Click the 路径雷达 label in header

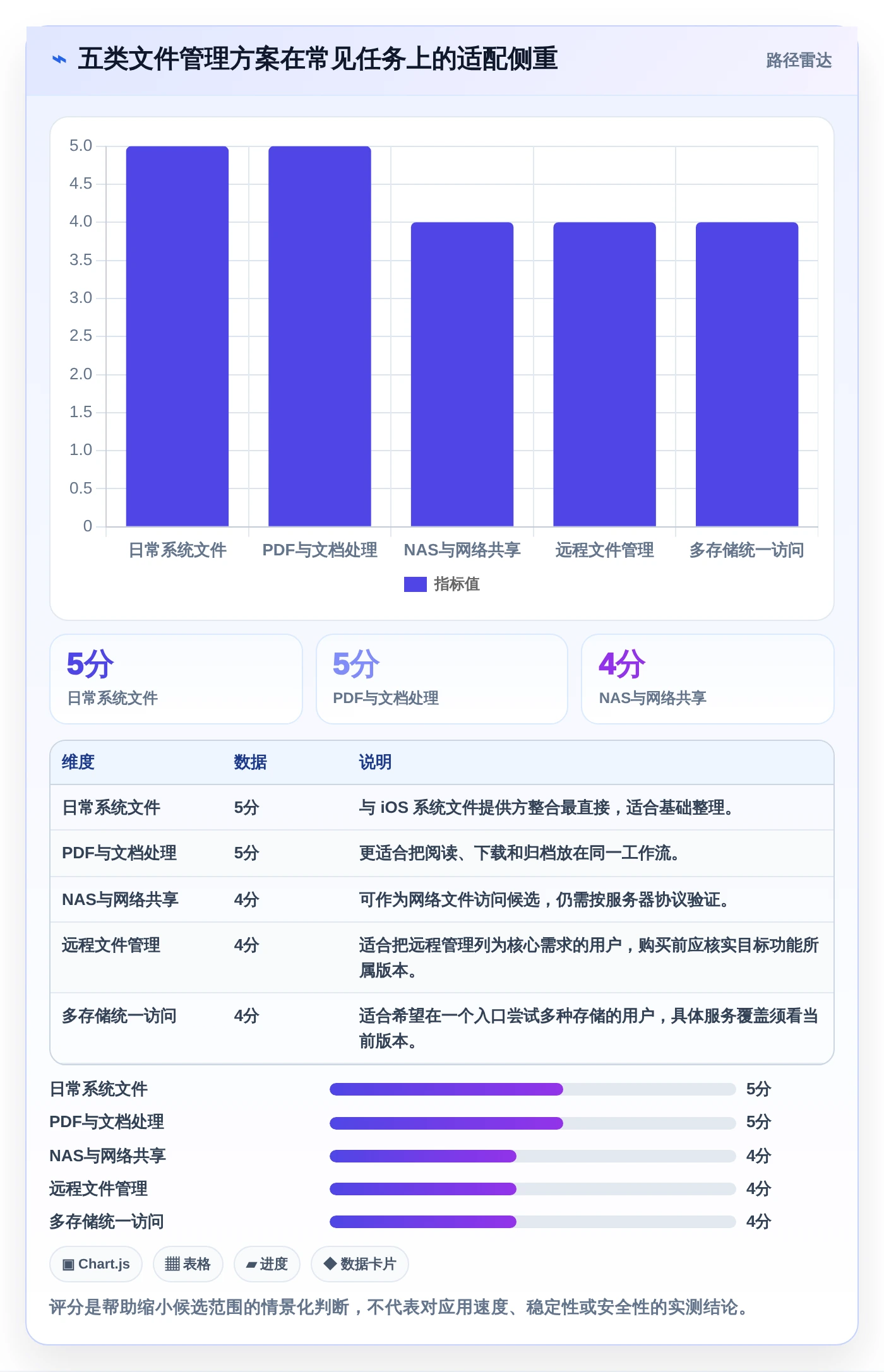[x=799, y=60]
